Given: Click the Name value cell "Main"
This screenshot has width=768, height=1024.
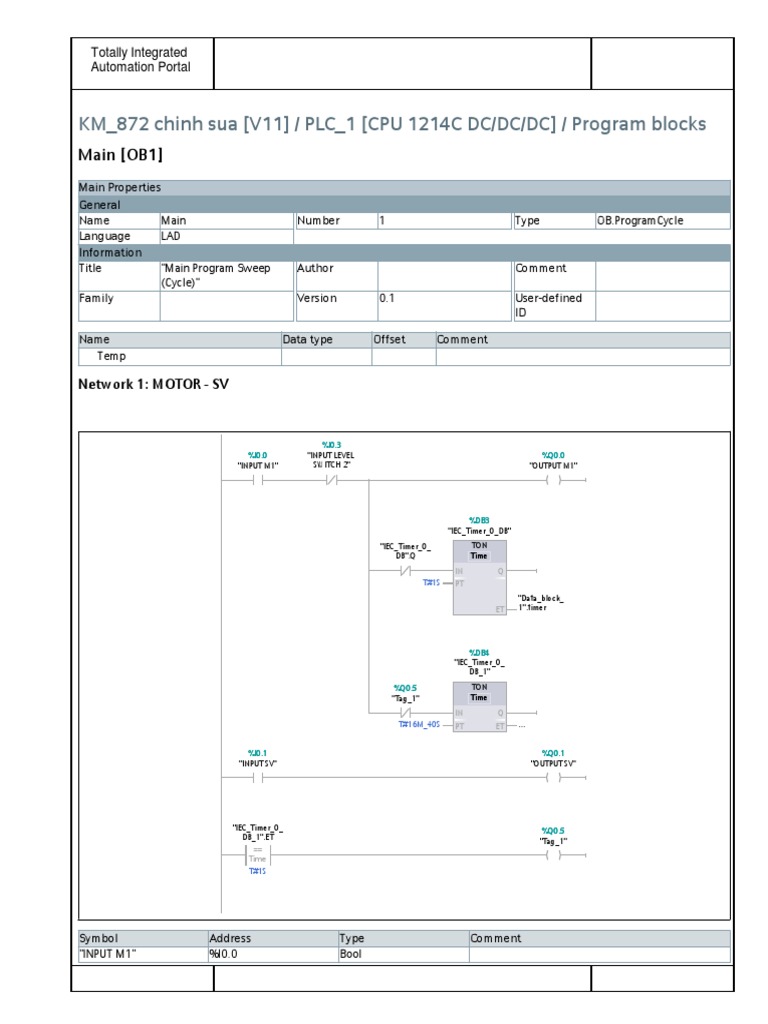Looking at the screenshot, I should (x=227, y=221).
